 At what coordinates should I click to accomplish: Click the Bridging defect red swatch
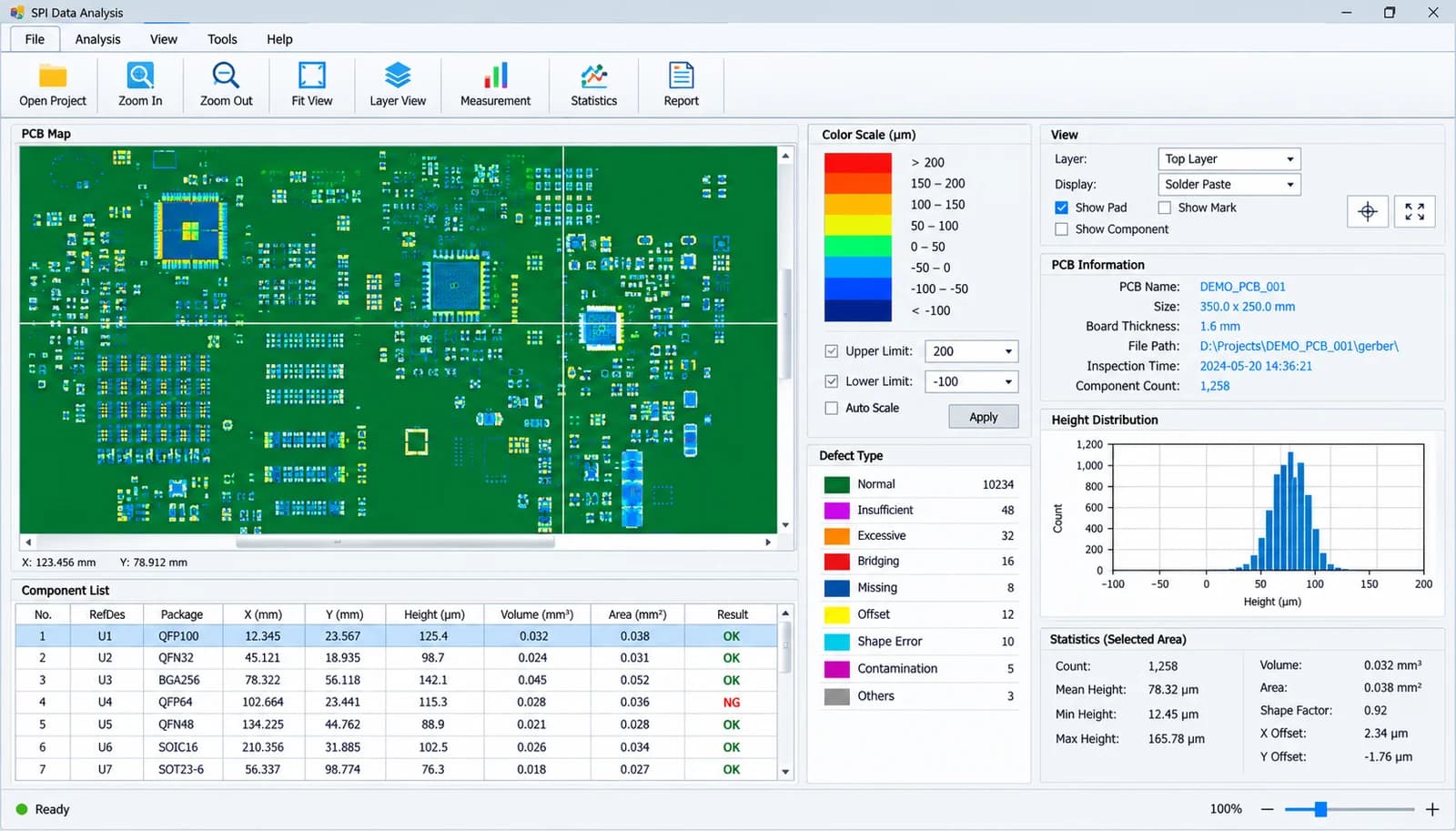tap(836, 562)
